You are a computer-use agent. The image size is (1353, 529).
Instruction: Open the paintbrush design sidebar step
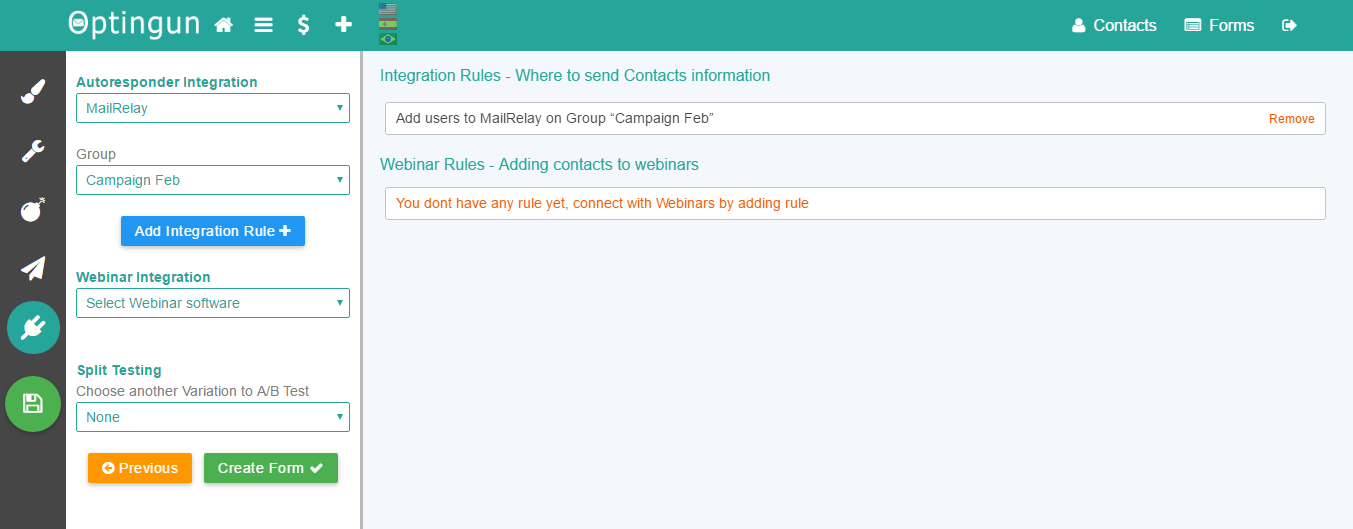point(33,93)
